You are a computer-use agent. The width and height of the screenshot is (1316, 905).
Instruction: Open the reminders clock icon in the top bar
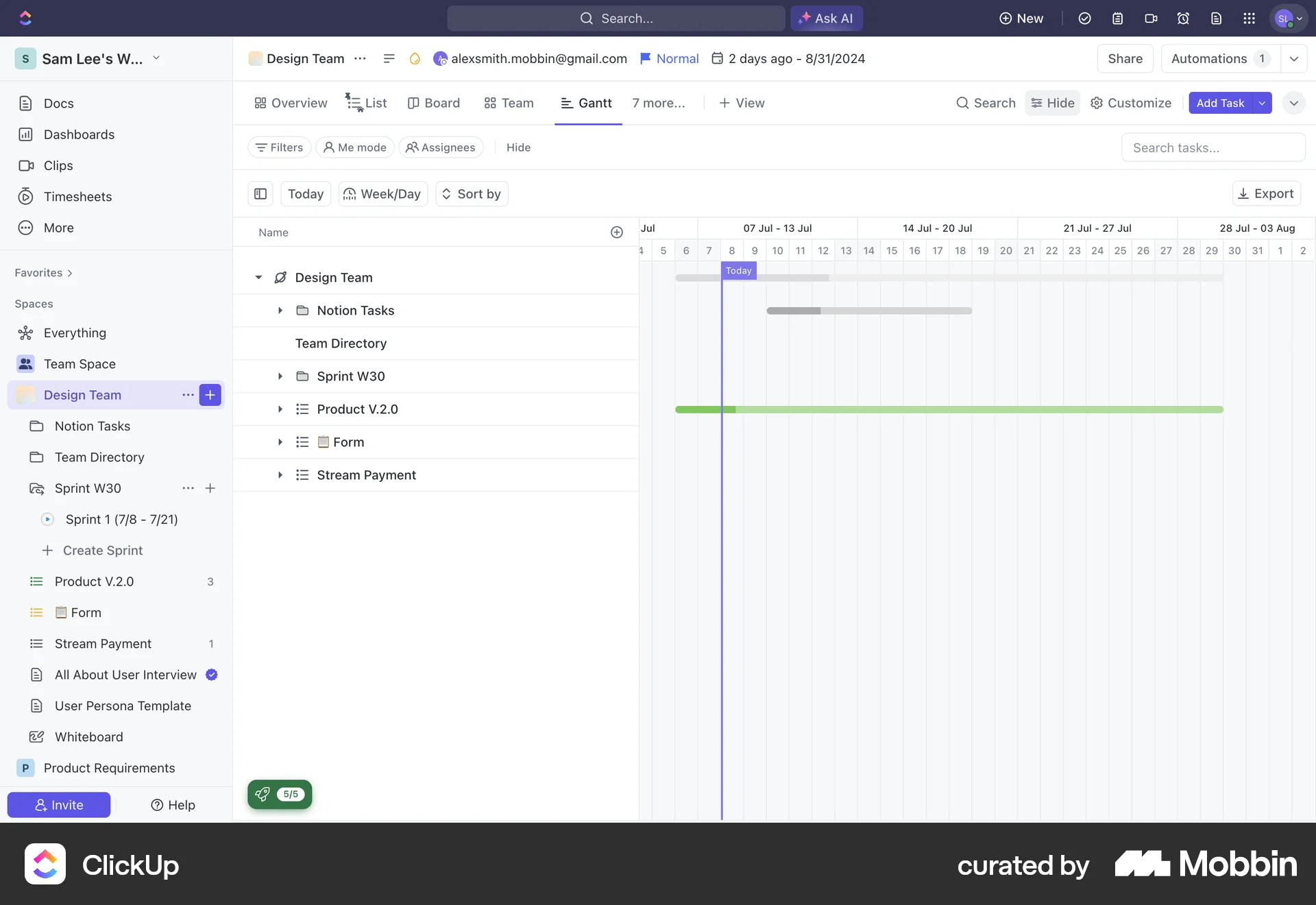pos(1184,19)
